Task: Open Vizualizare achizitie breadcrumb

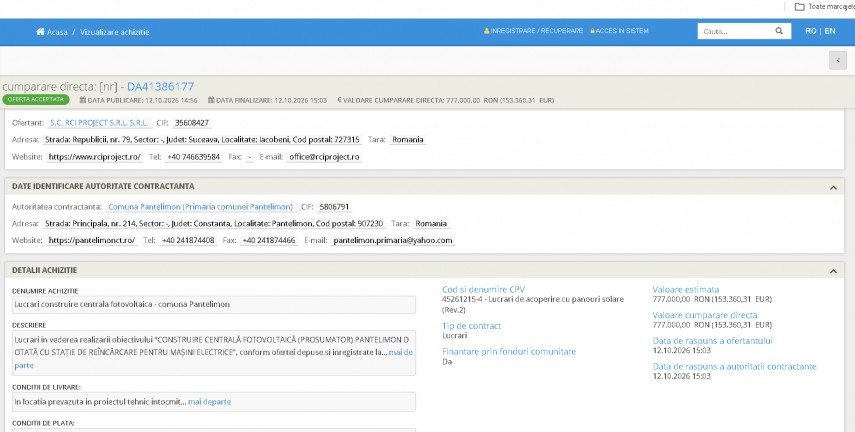Action: click(115, 32)
